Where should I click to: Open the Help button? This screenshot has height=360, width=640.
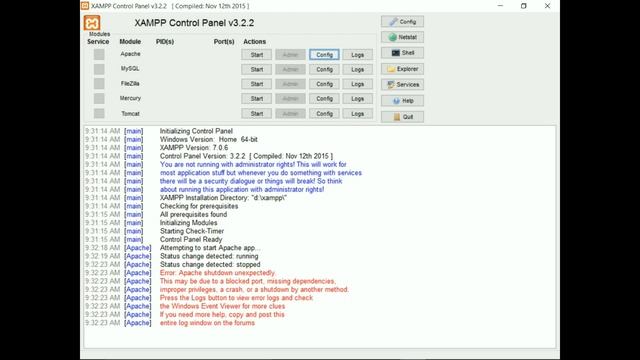[x=402, y=100]
